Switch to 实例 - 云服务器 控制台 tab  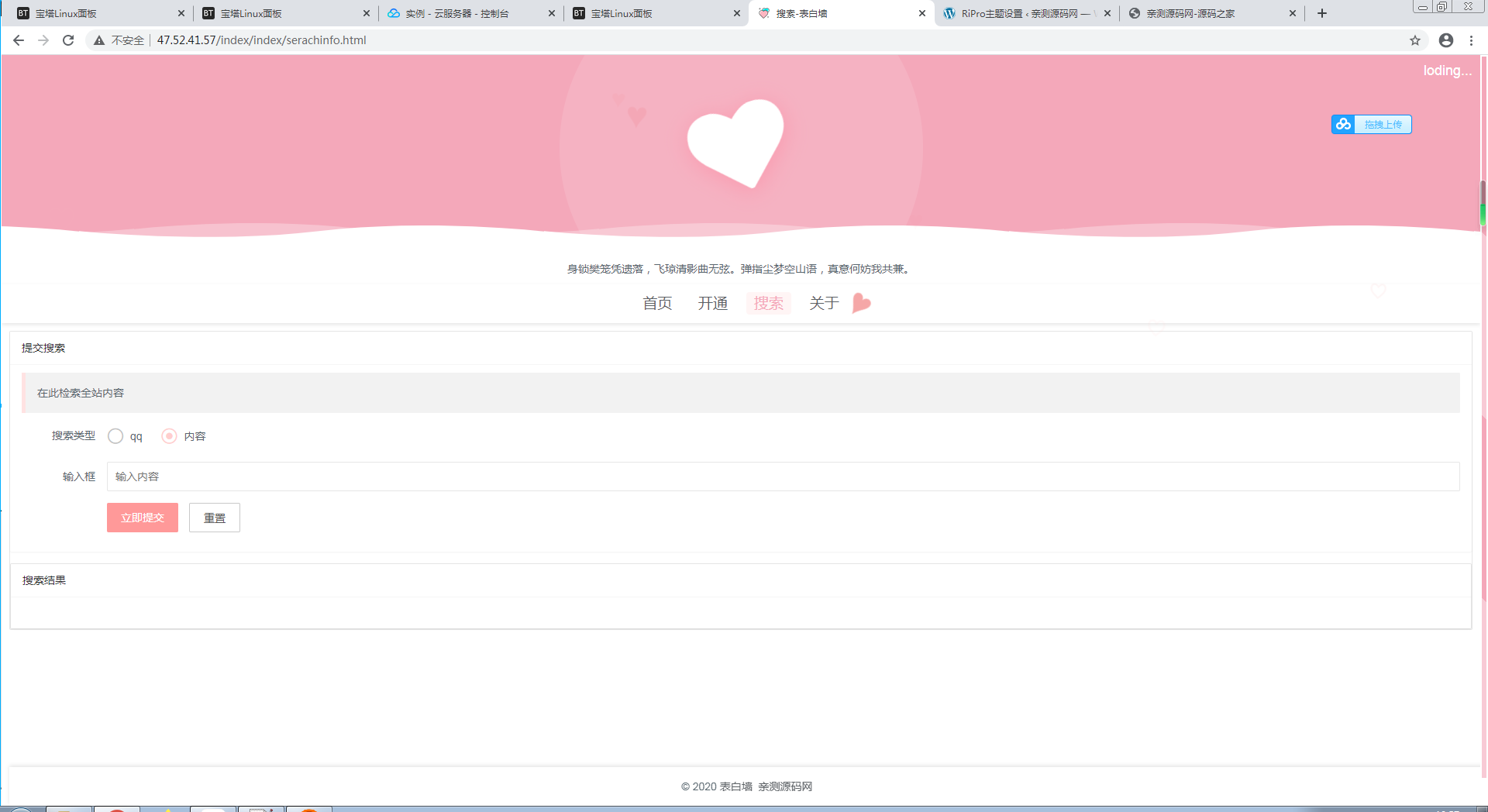(471, 13)
